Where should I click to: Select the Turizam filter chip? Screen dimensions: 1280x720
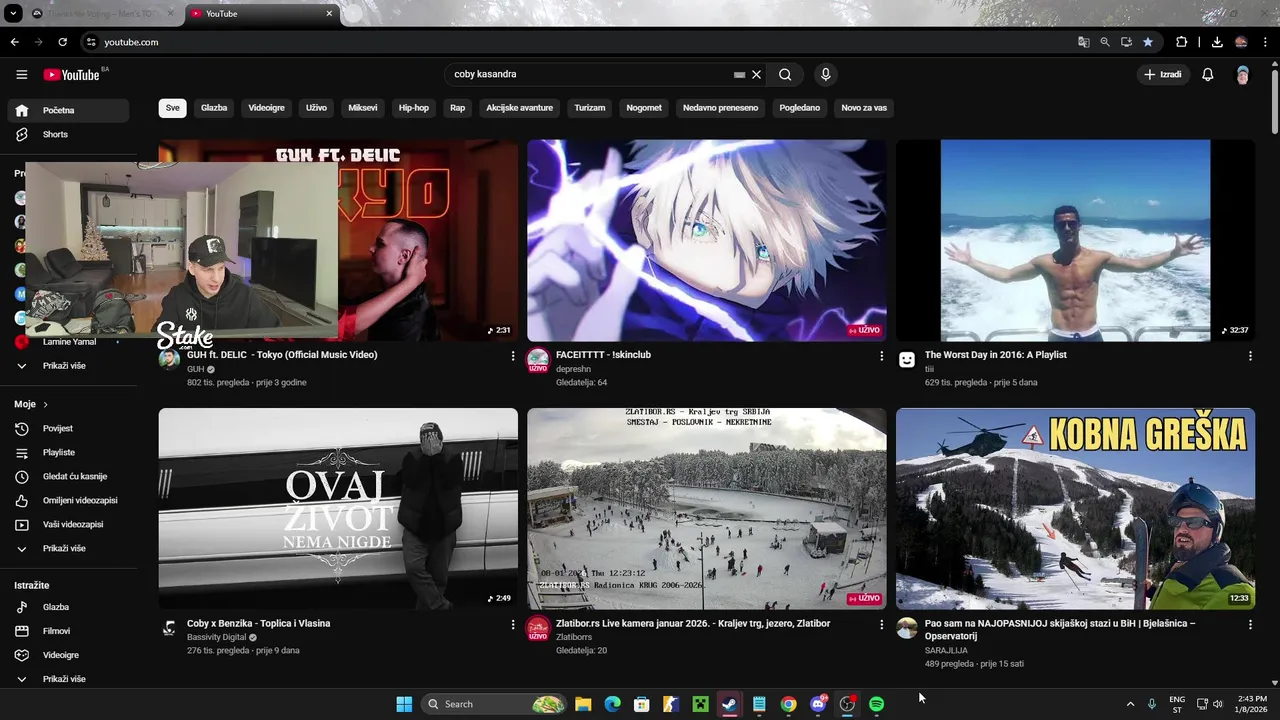pyautogui.click(x=590, y=108)
